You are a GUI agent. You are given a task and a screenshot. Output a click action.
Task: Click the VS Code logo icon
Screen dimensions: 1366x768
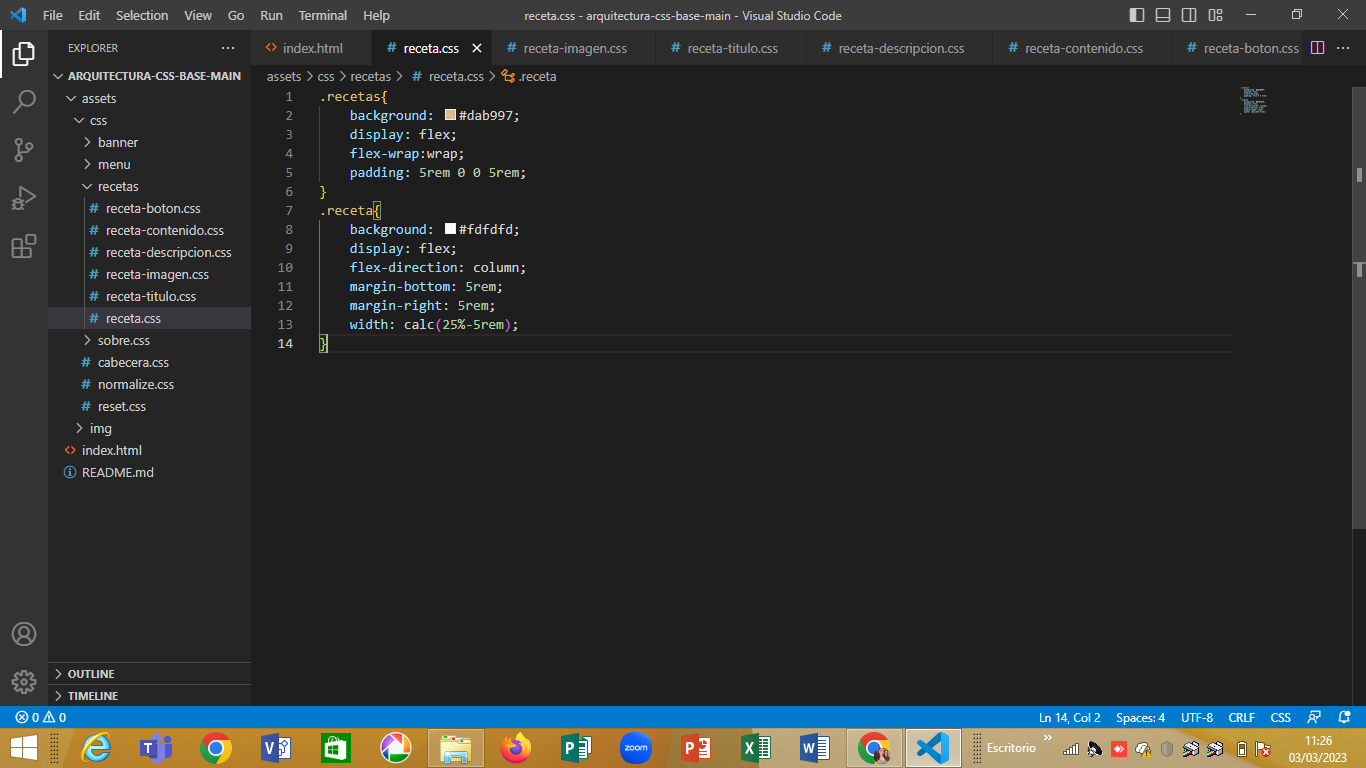18,15
